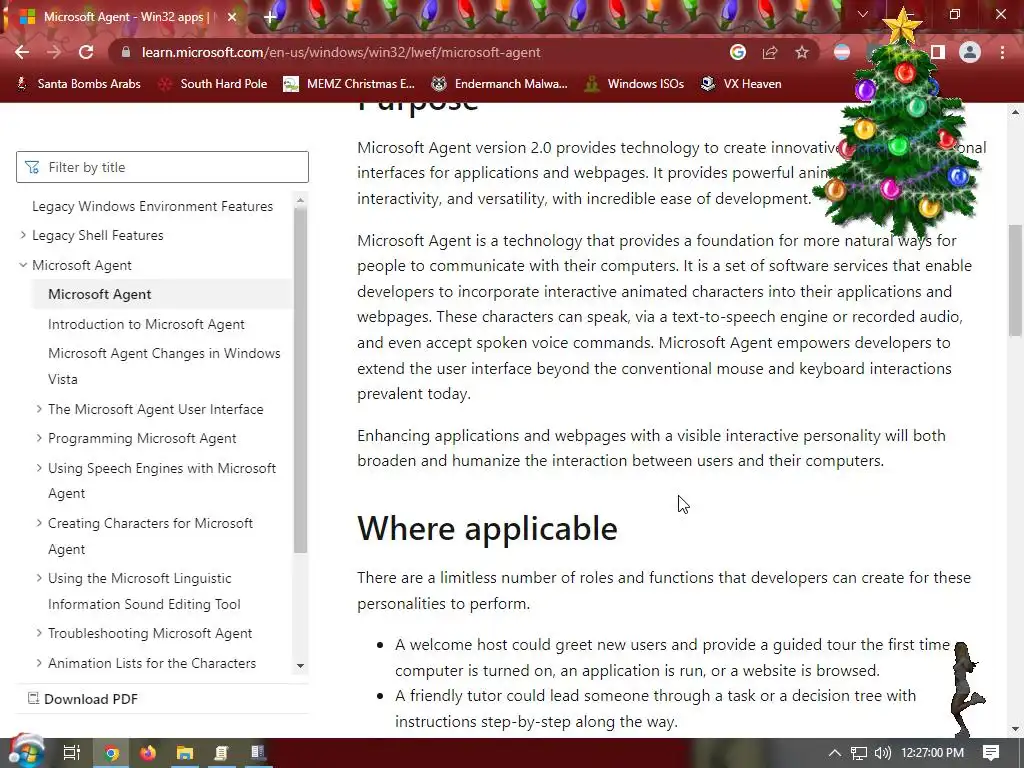
Task: Collapse the Microsoft Agent section chevron
Action: pos(24,265)
